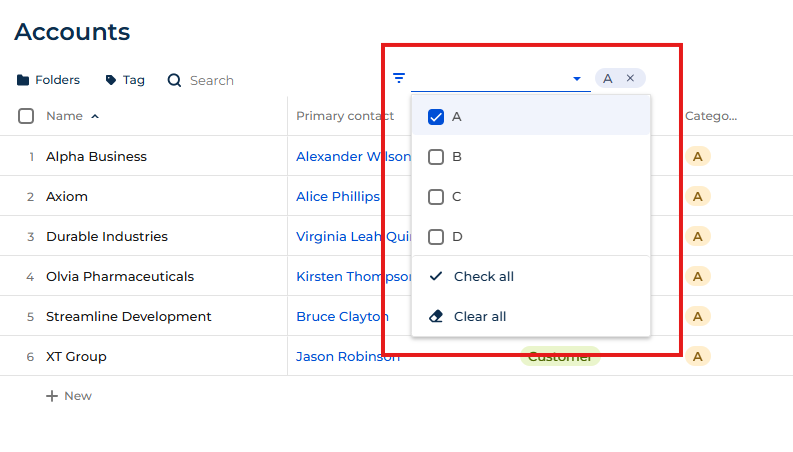Click the plus icon beside New

tap(52, 396)
